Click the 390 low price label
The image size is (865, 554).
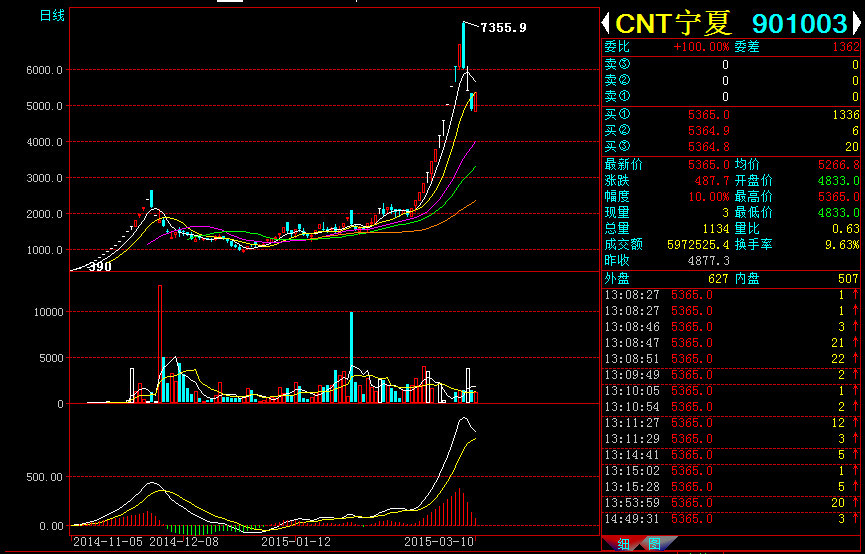(100, 267)
